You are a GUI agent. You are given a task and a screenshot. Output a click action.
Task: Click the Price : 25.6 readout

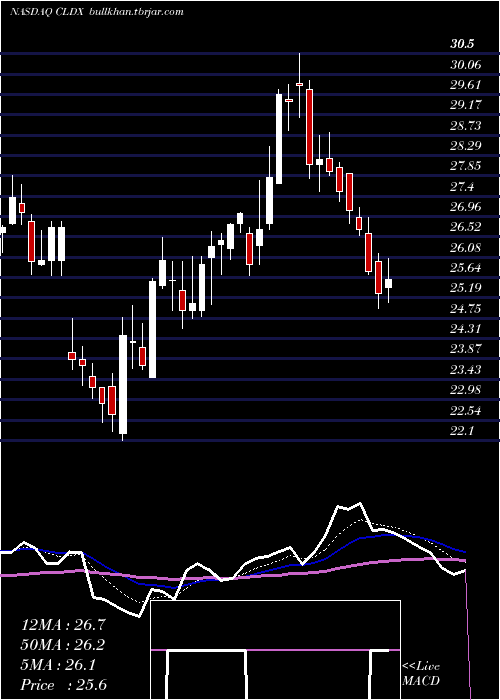tap(63, 685)
